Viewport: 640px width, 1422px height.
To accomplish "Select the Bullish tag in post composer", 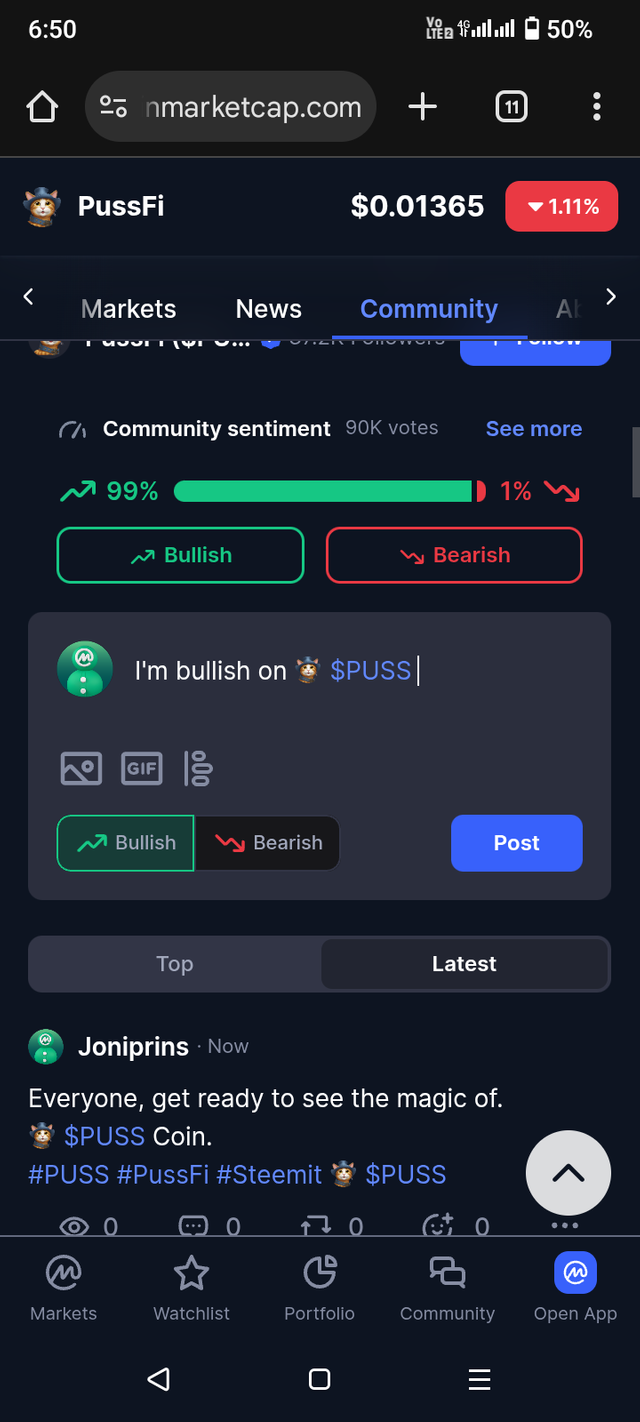I will pos(126,843).
